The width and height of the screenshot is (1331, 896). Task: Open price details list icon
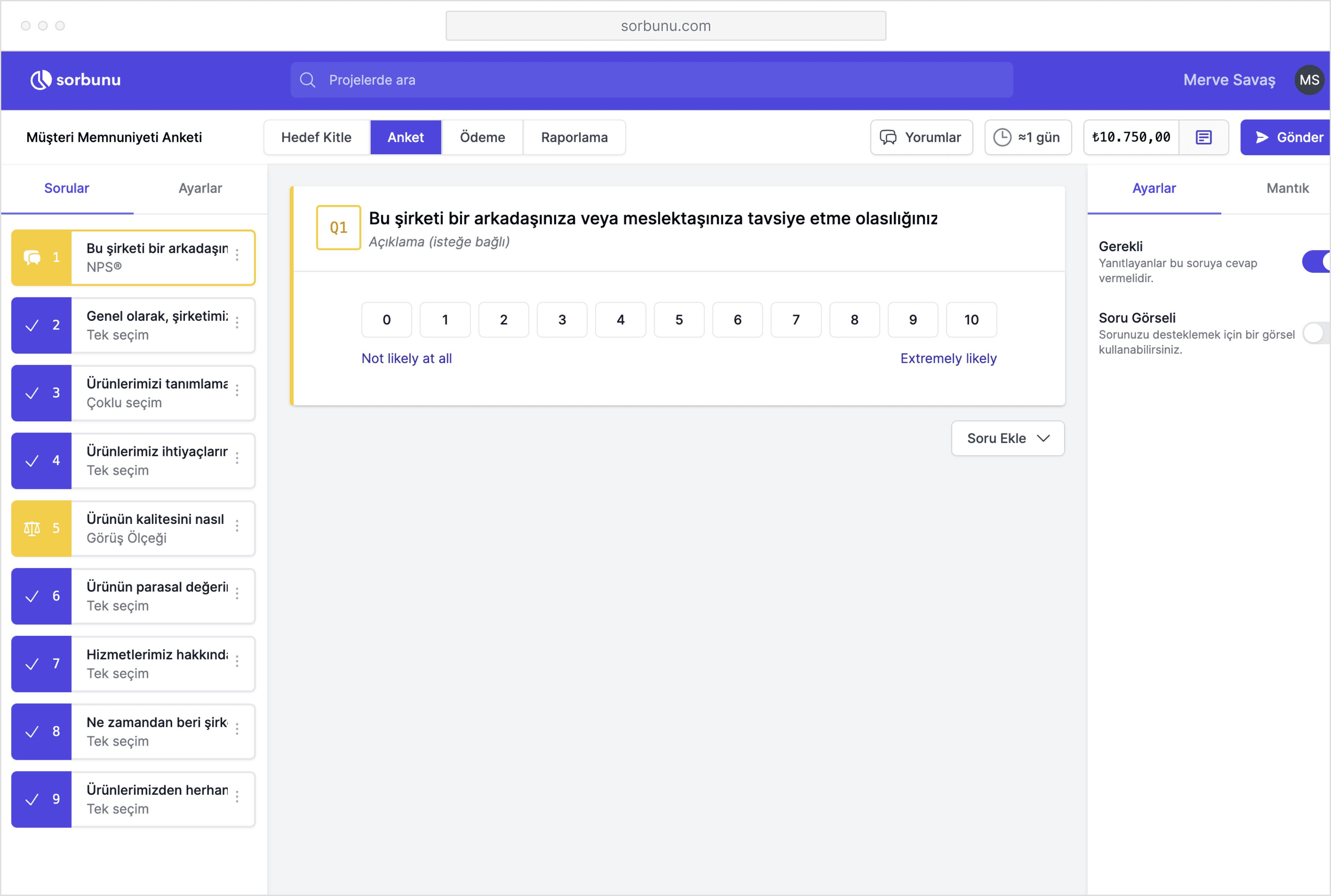pyautogui.click(x=1203, y=137)
